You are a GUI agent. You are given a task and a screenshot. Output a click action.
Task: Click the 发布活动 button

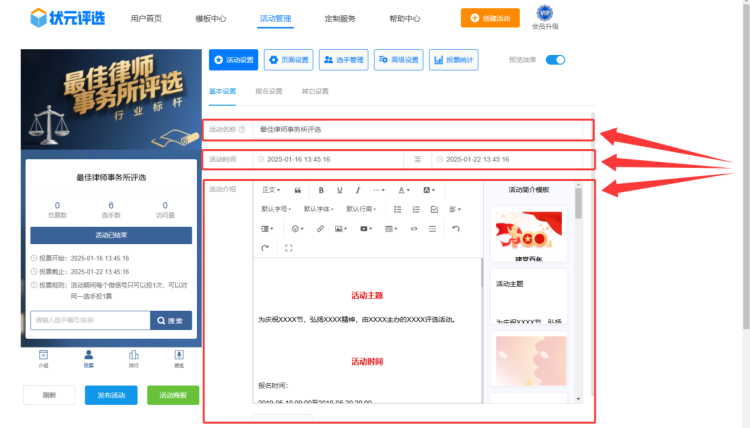111,395
